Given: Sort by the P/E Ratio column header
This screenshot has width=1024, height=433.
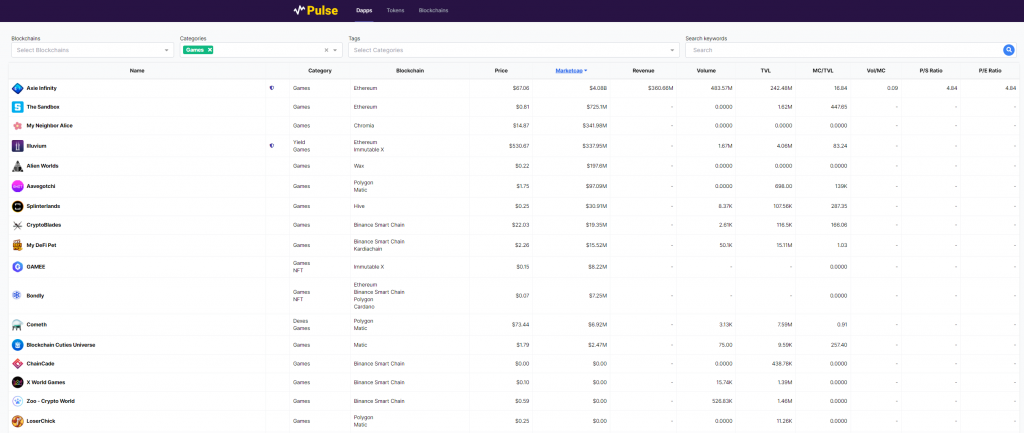Looking at the screenshot, I should pos(989,70).
